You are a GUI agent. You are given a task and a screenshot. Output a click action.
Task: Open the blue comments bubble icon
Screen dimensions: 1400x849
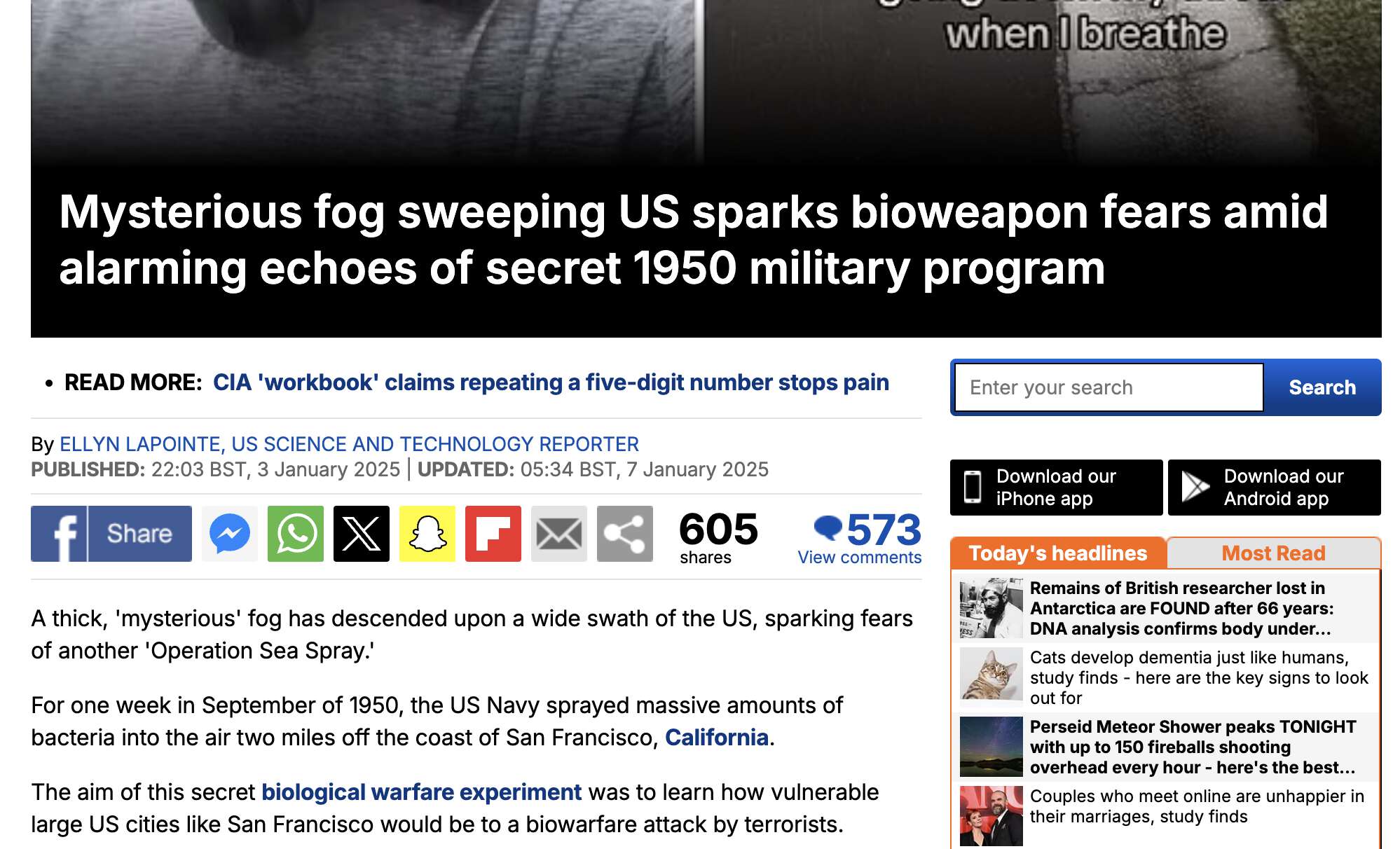828,527
